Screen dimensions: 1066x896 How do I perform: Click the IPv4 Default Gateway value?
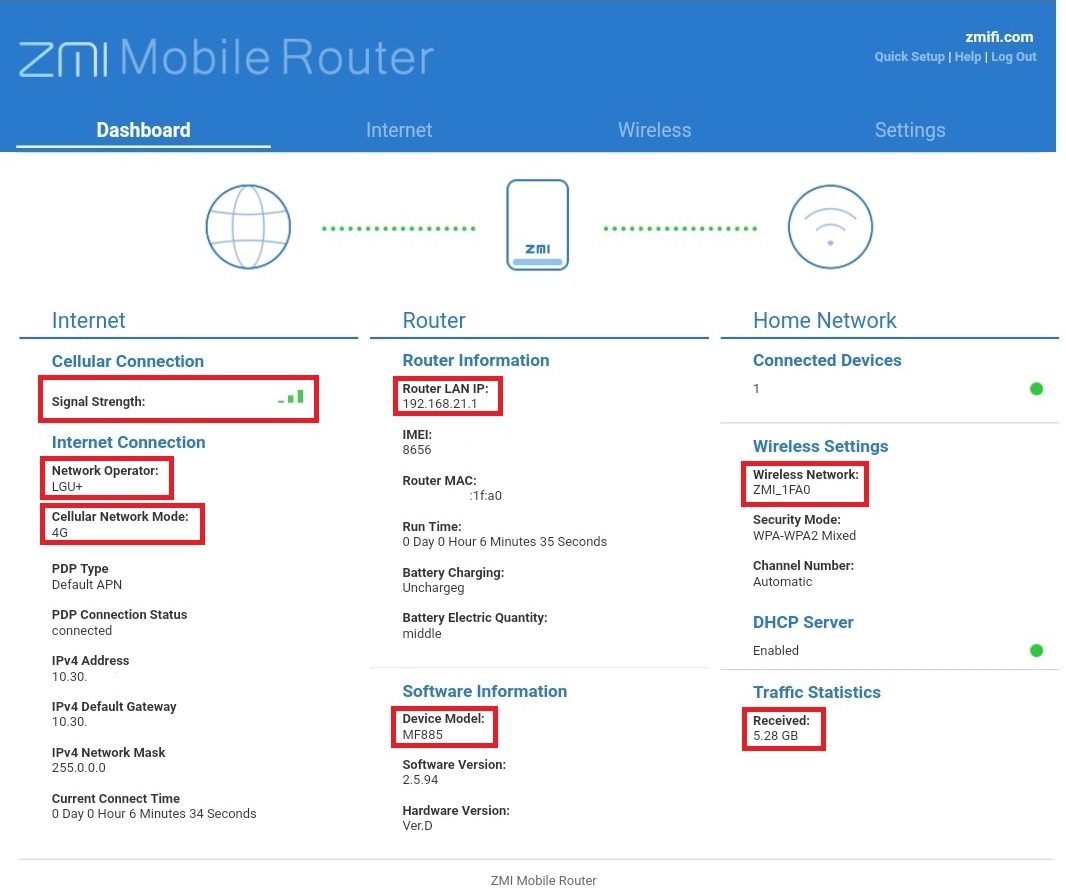pos(69,722)
